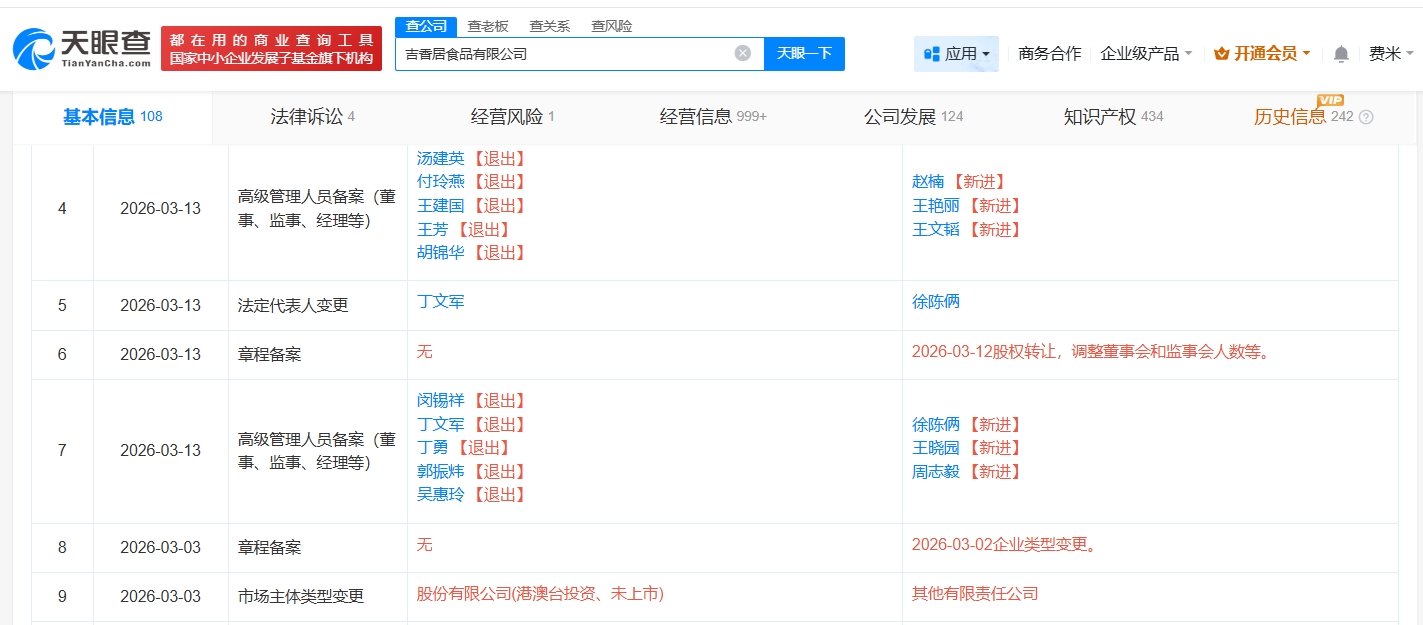The height and width of the screenshot is (625, 1423).
Task: Click the 应用 apps grid icon
Action: [931, 54]
